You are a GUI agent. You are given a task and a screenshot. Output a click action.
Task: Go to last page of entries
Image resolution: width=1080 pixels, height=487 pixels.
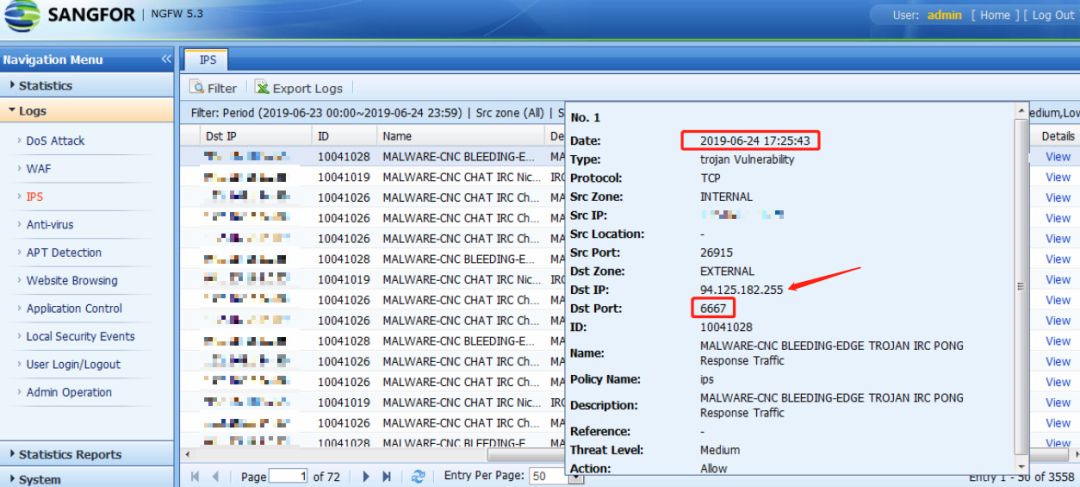(386, 476)
